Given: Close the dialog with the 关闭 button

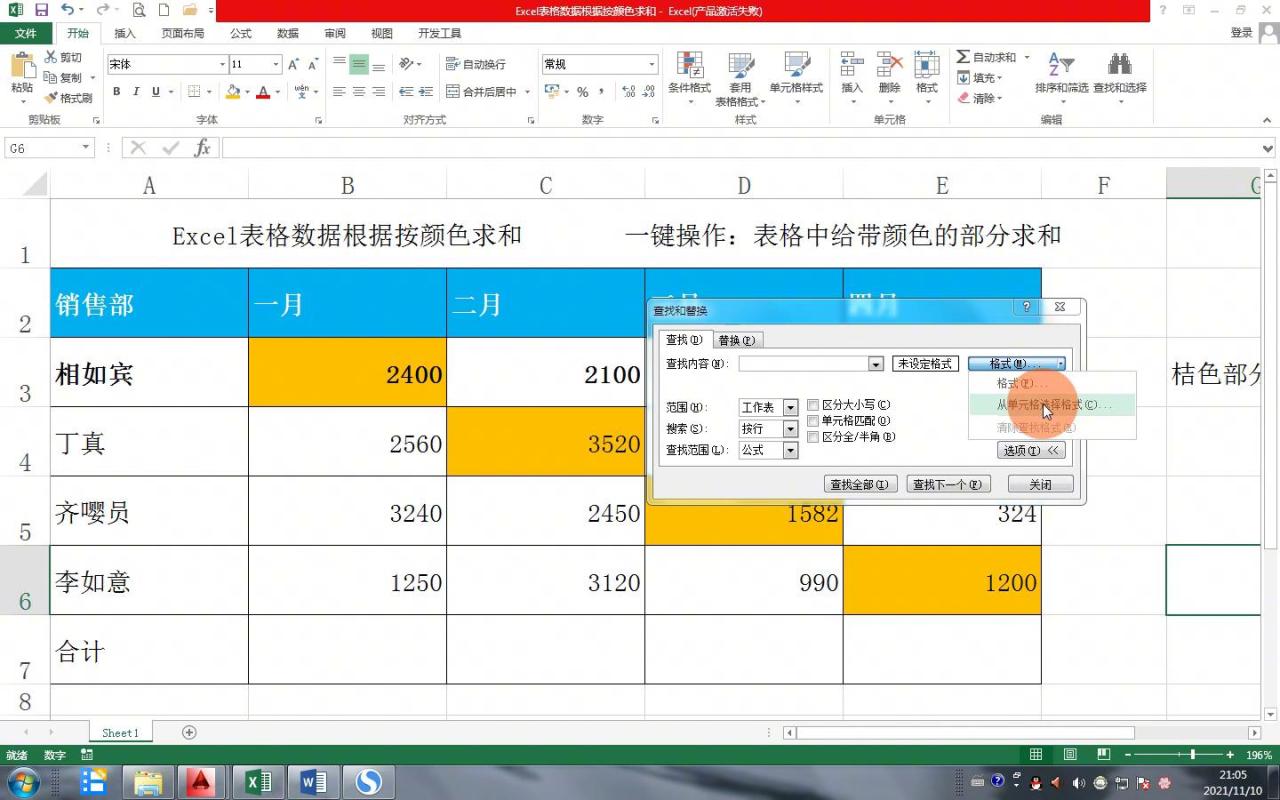Looking at the screenshot, I should [1040, 484].
